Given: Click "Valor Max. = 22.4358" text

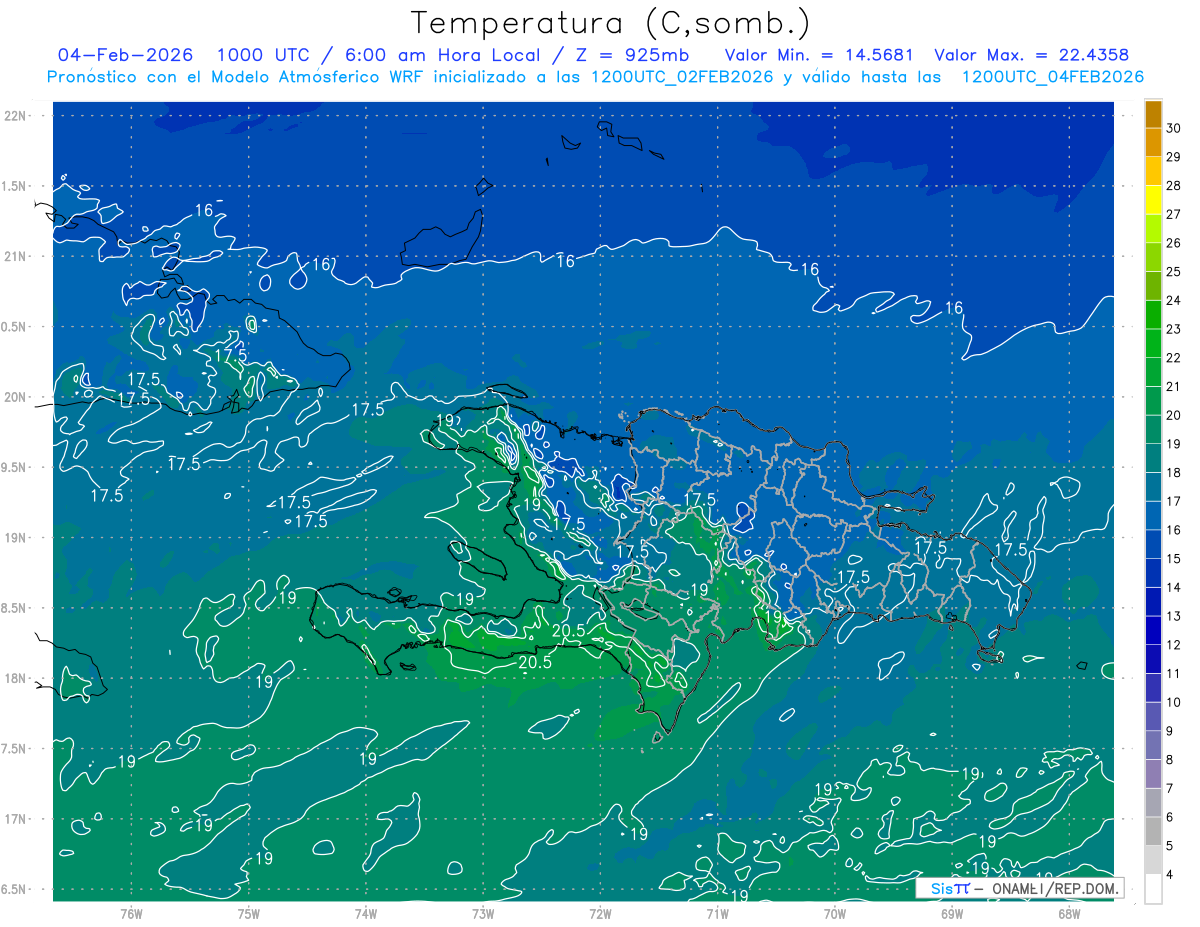Looking at the screenshot, I should tap(1031, 55).
